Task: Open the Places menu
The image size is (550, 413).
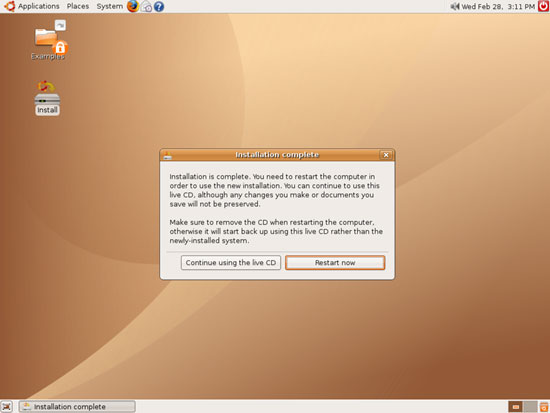Action: [78, 6]
